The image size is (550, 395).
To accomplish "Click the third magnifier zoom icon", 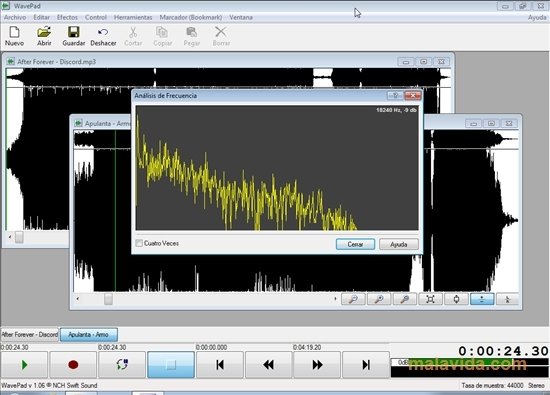I will tap(404, 299).
